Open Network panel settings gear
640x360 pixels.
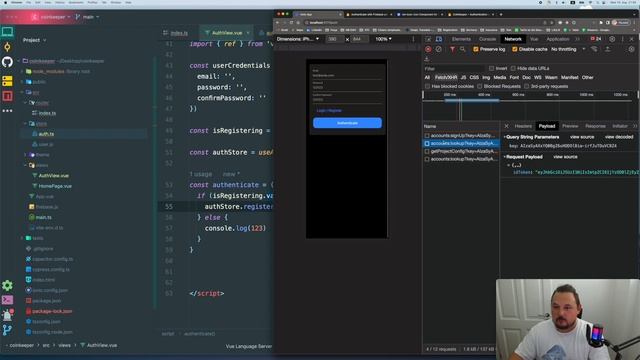[x=631, y=49]
